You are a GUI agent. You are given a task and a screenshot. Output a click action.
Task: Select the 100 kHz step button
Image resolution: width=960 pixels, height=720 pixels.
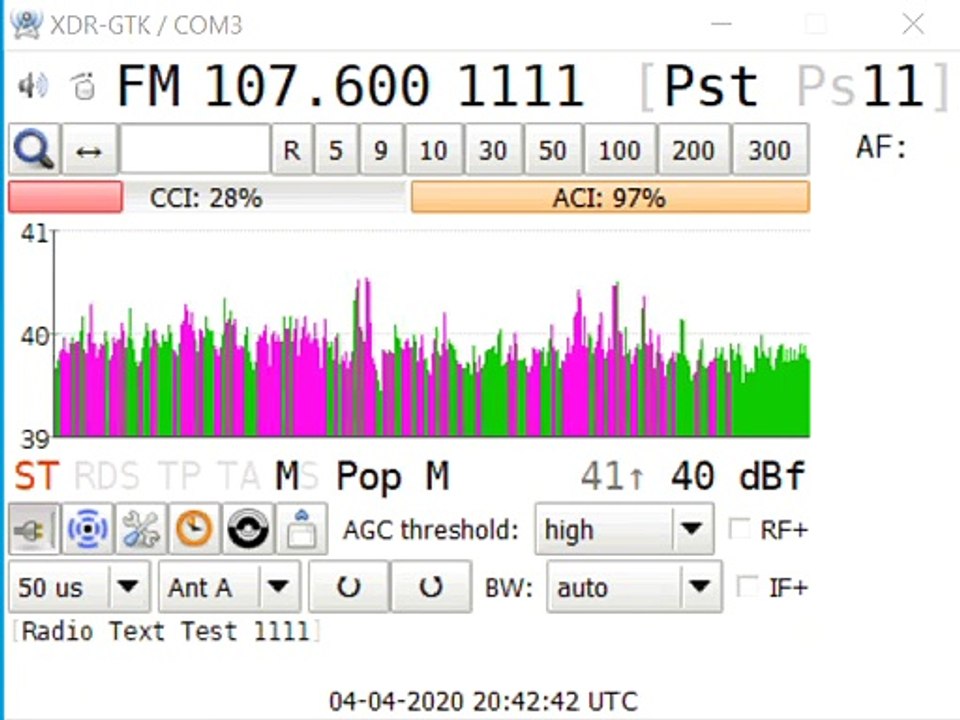(x=620, y=150)
